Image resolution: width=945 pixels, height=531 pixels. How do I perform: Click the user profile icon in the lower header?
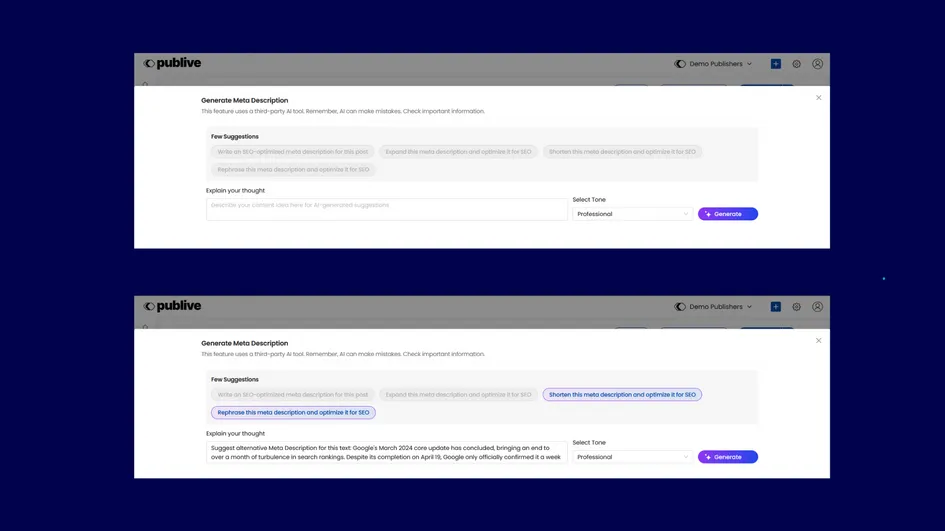click(x=817, y=307)
